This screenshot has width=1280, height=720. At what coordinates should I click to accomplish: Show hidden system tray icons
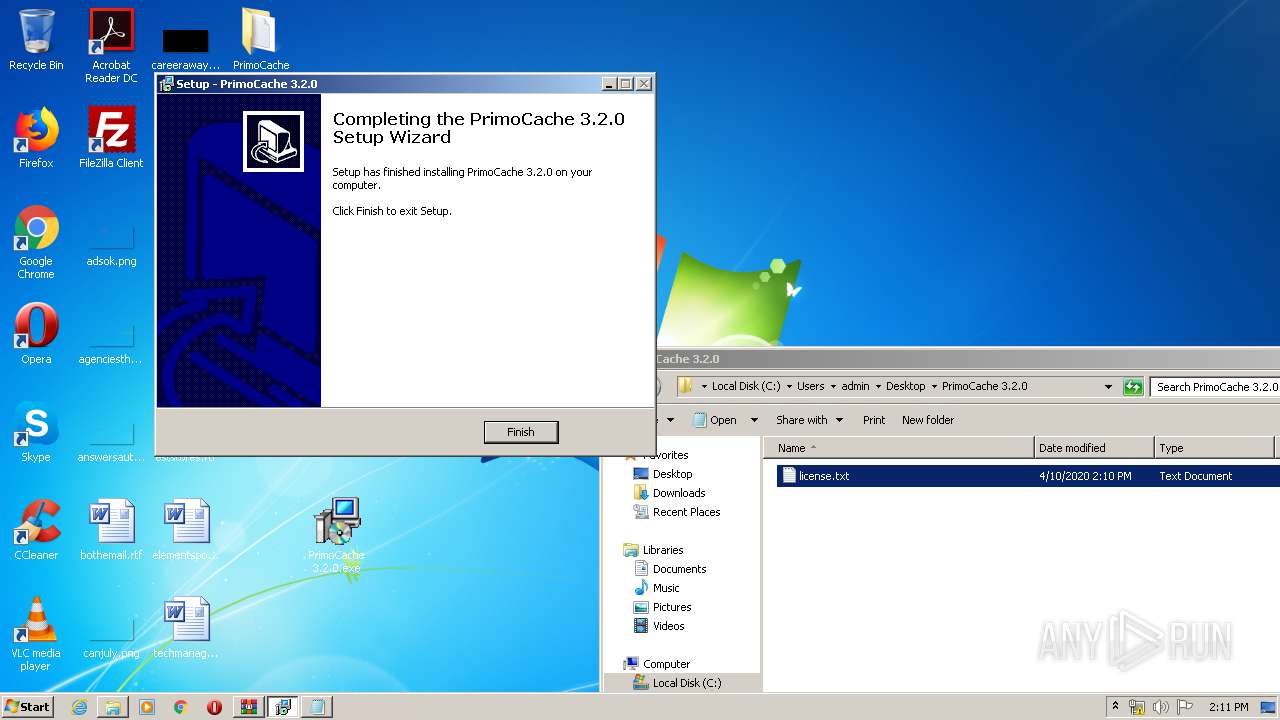(x=1115, y=707)
